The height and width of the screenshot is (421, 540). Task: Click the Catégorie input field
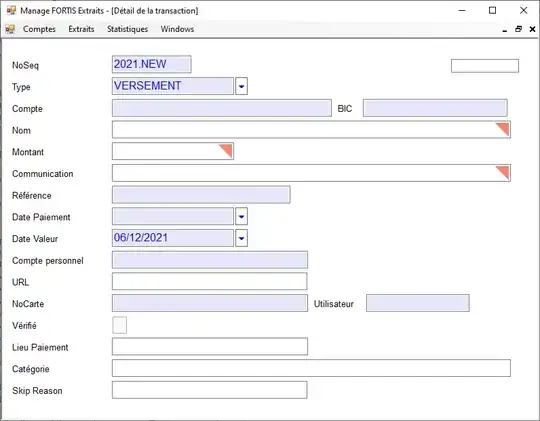[311, 368]
